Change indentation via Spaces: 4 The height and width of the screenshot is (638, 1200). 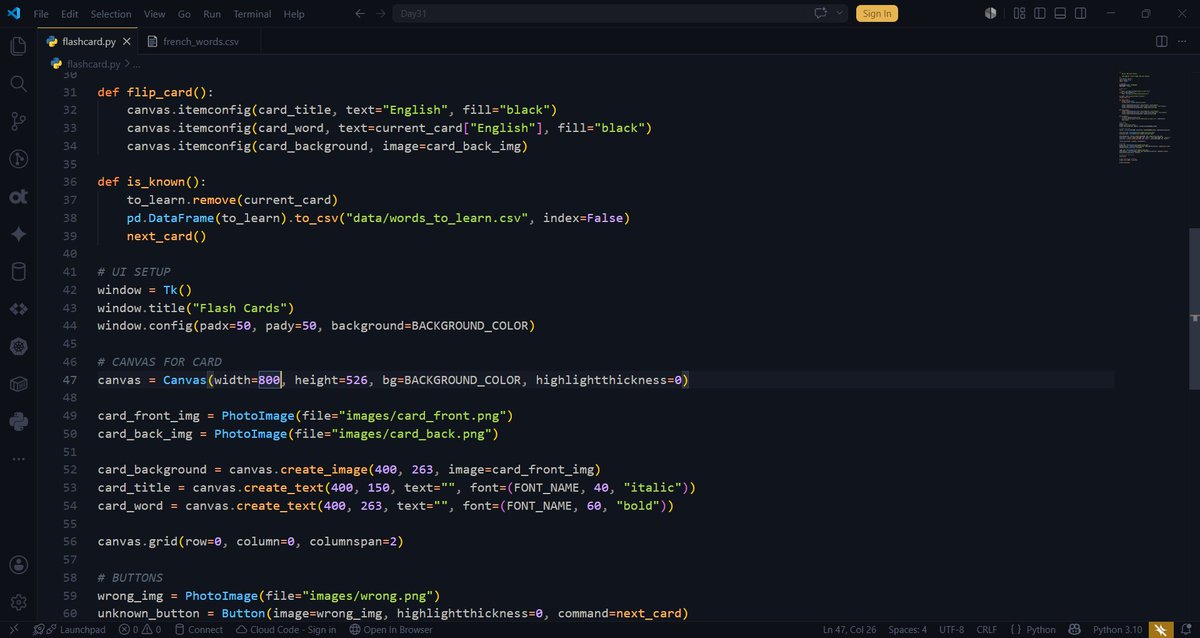tap(908, 630)
